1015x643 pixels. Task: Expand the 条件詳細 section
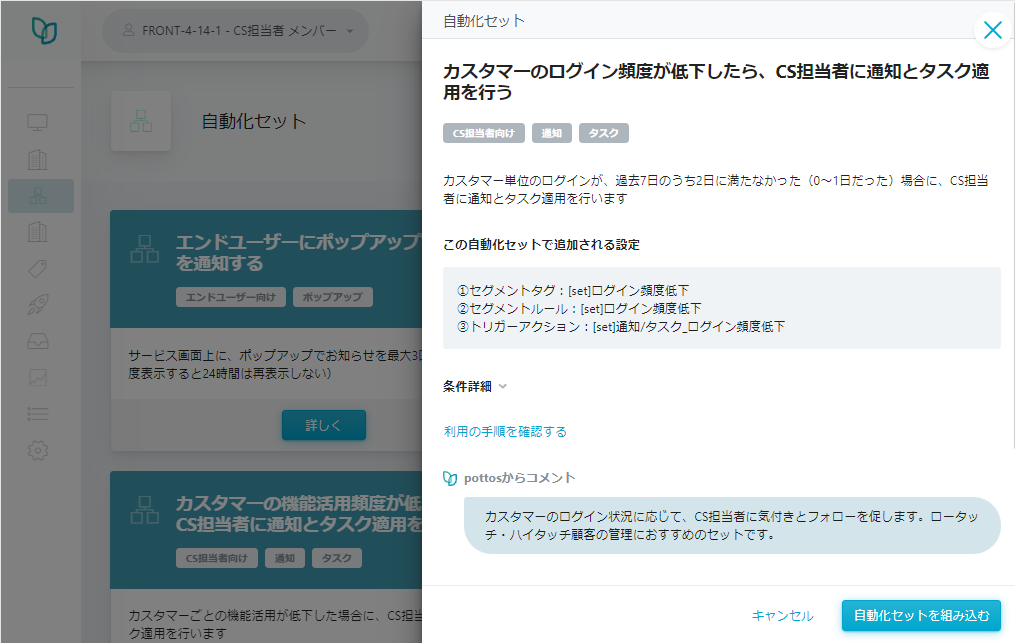pos(474,387)
